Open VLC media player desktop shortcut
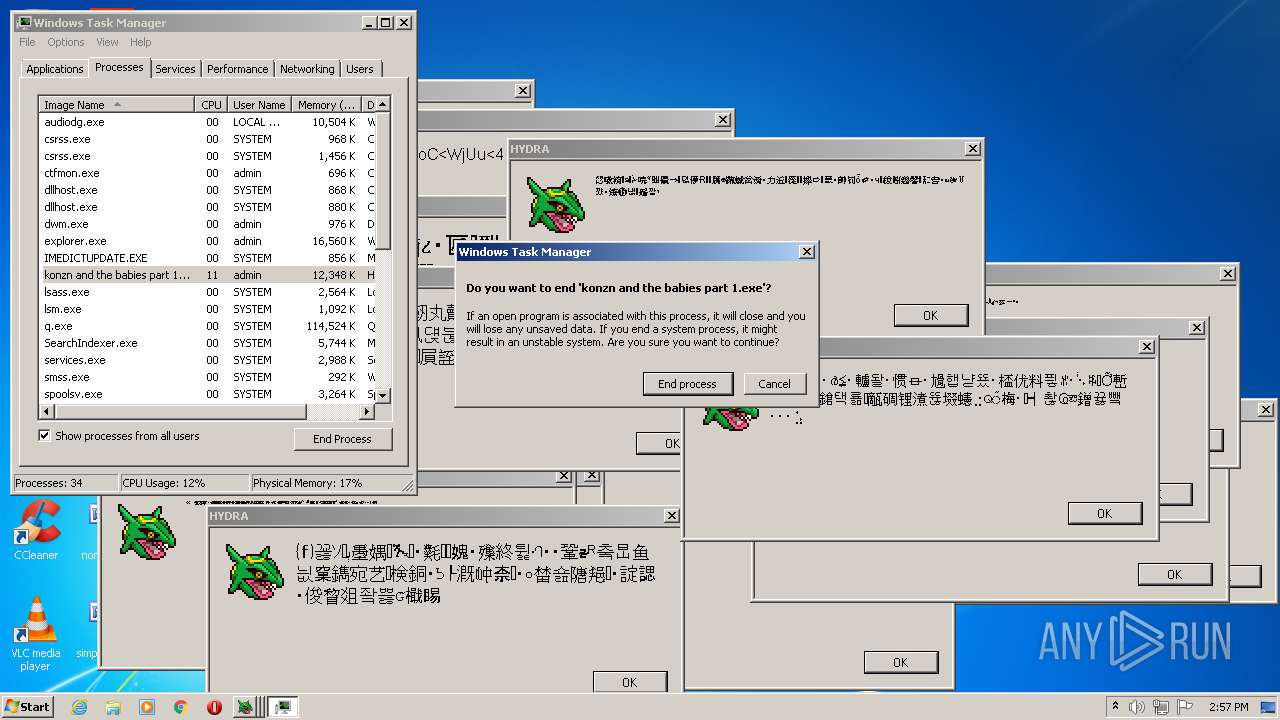The height and width of the screenshot is (720, 1280). coord(36,634)
